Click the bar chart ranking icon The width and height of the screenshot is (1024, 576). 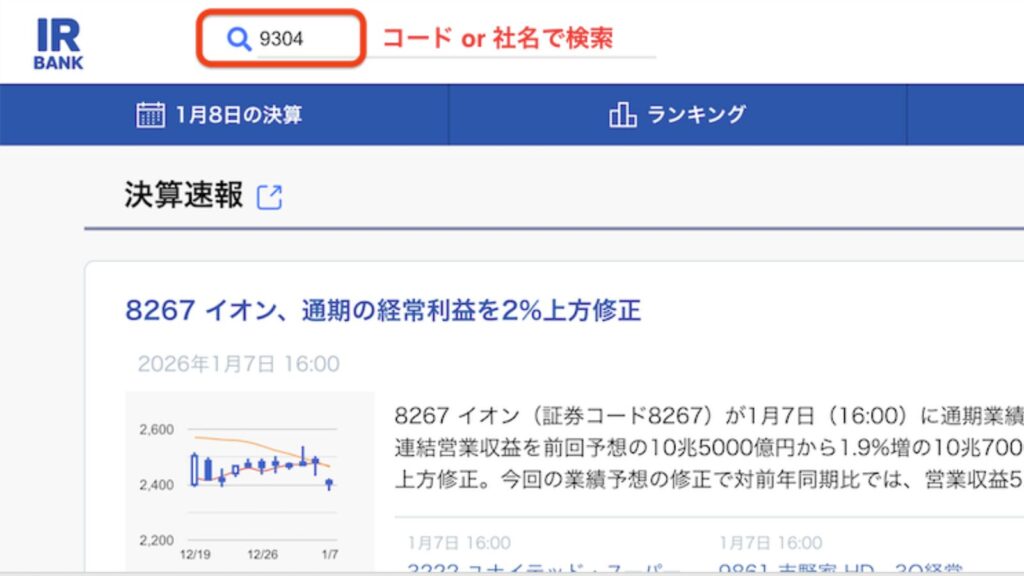pos(622,115)
